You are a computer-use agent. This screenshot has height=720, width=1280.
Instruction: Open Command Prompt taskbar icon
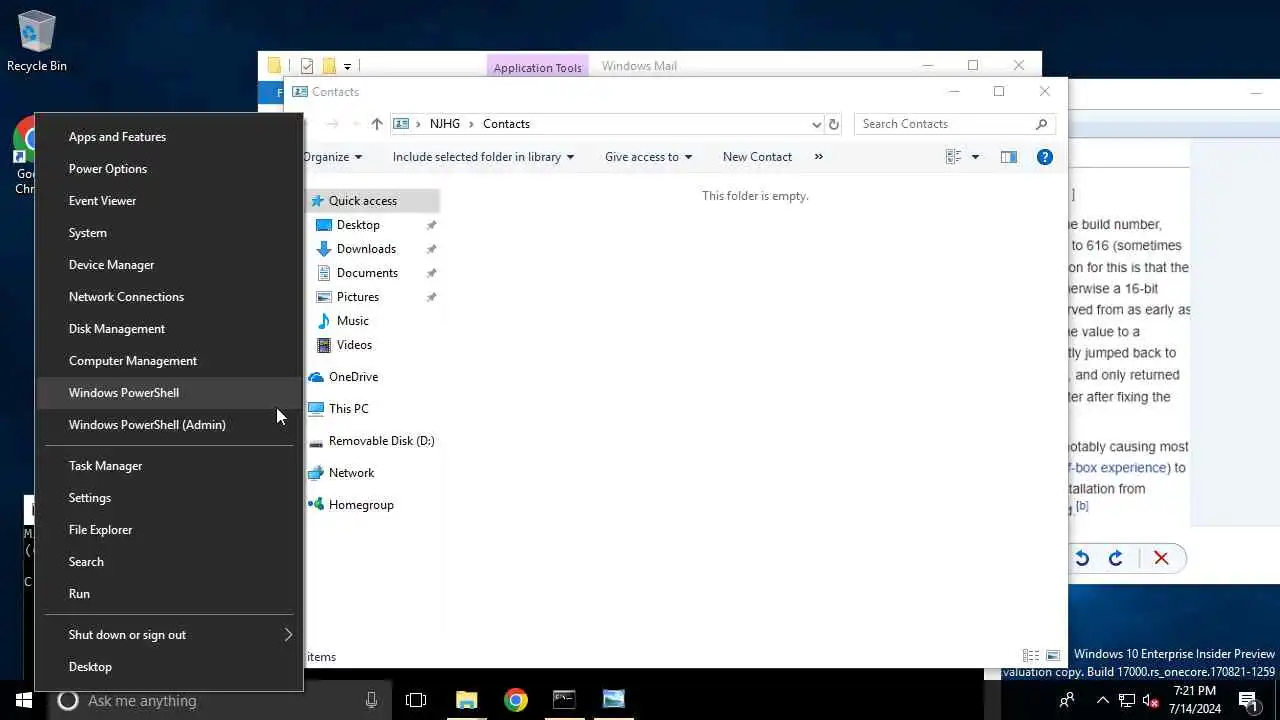[565, 700]
